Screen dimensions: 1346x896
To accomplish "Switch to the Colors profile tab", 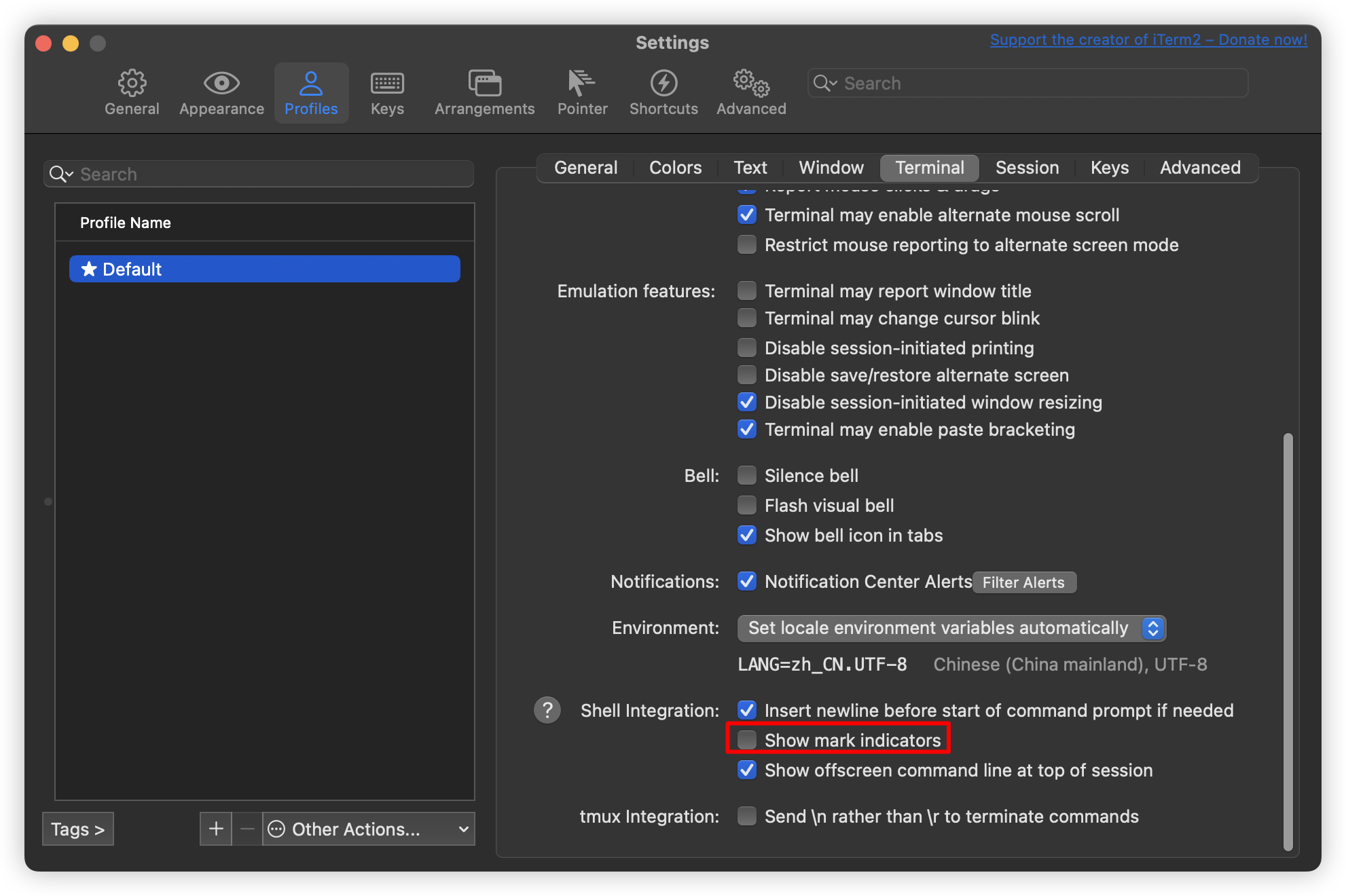I will [x=675, y=168].
